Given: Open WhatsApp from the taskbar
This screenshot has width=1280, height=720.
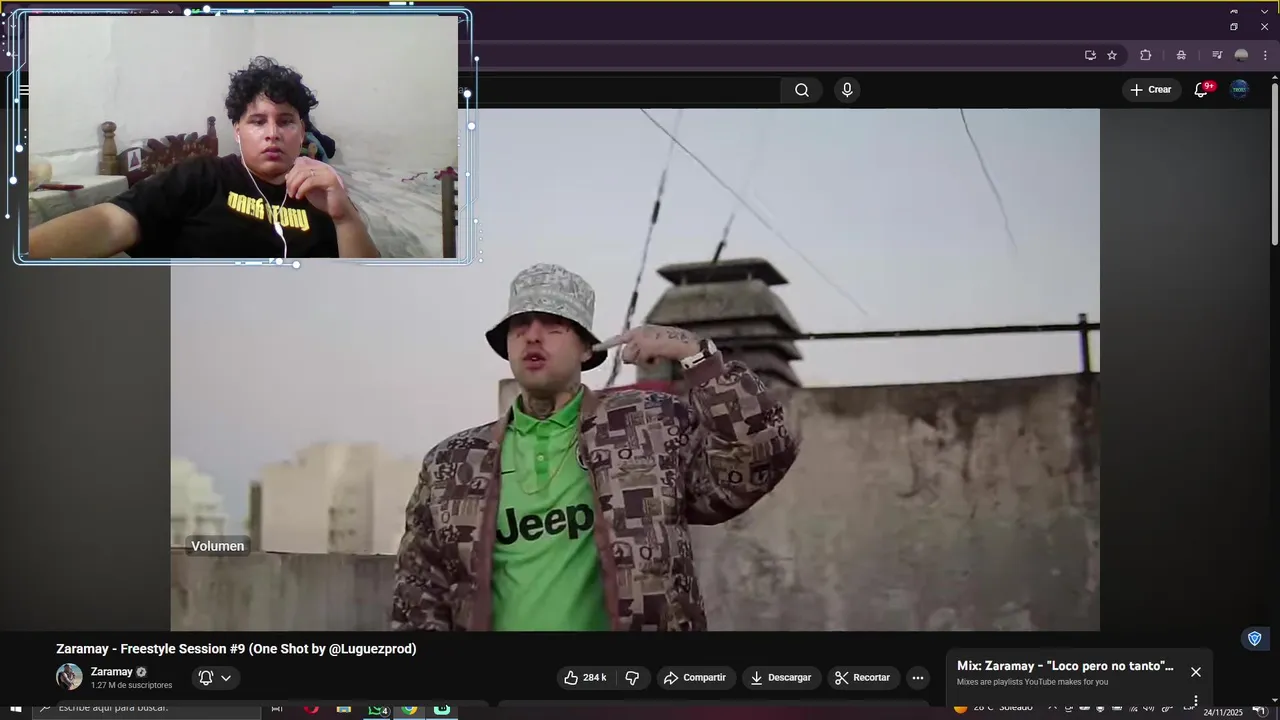Looking at the screenshot, I should 377,709.
